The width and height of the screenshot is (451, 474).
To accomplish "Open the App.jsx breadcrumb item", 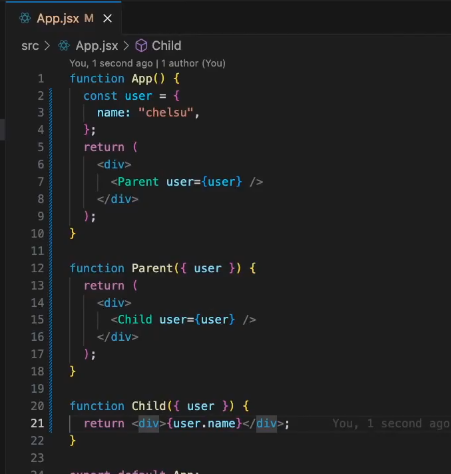I will [97, 46].
